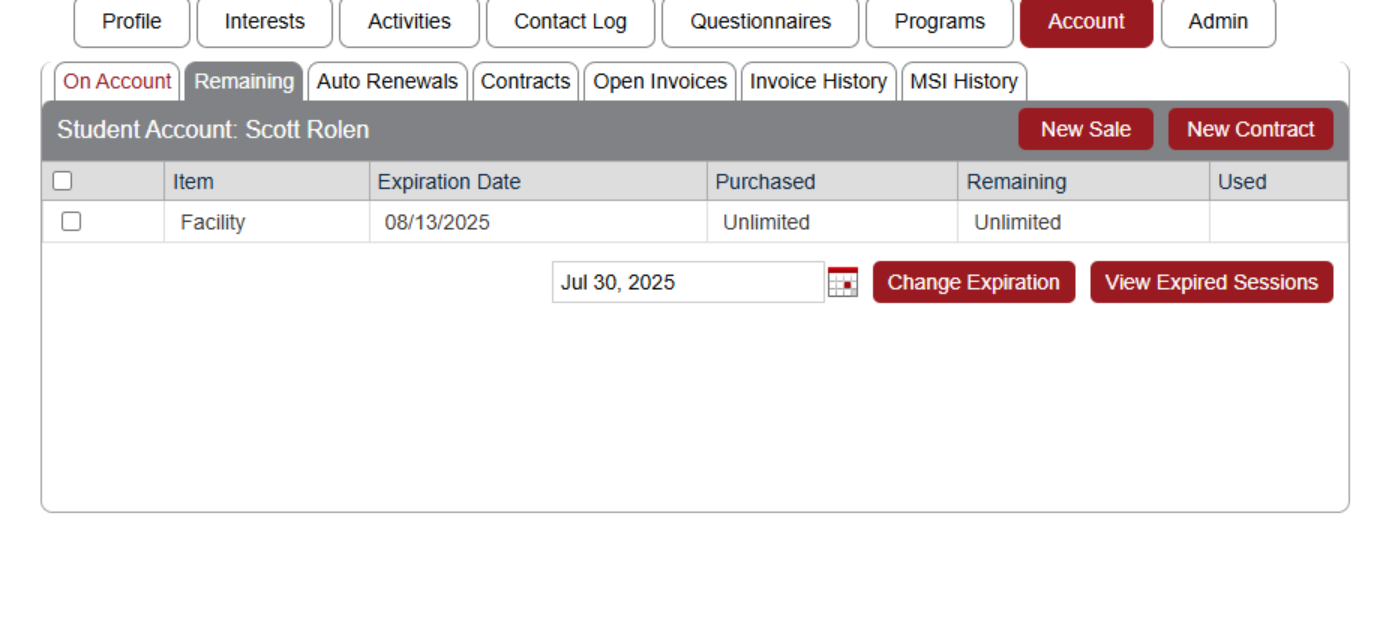Check the Facility row checkbox
1383x627 pixels.
coord(70,222)
